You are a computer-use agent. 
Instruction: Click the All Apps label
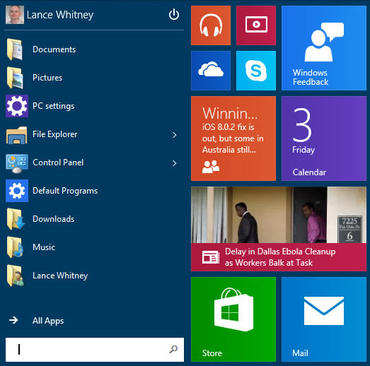(x=48, y=321)
